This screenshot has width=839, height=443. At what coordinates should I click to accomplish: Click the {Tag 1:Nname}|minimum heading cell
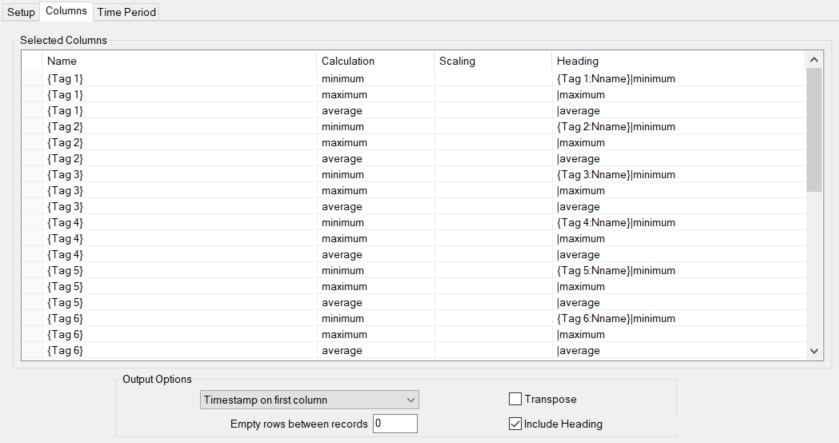(x=678, y=79)
